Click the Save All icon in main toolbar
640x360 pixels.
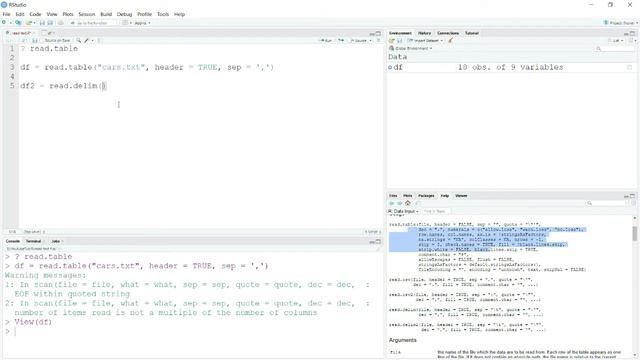point(50,23)
